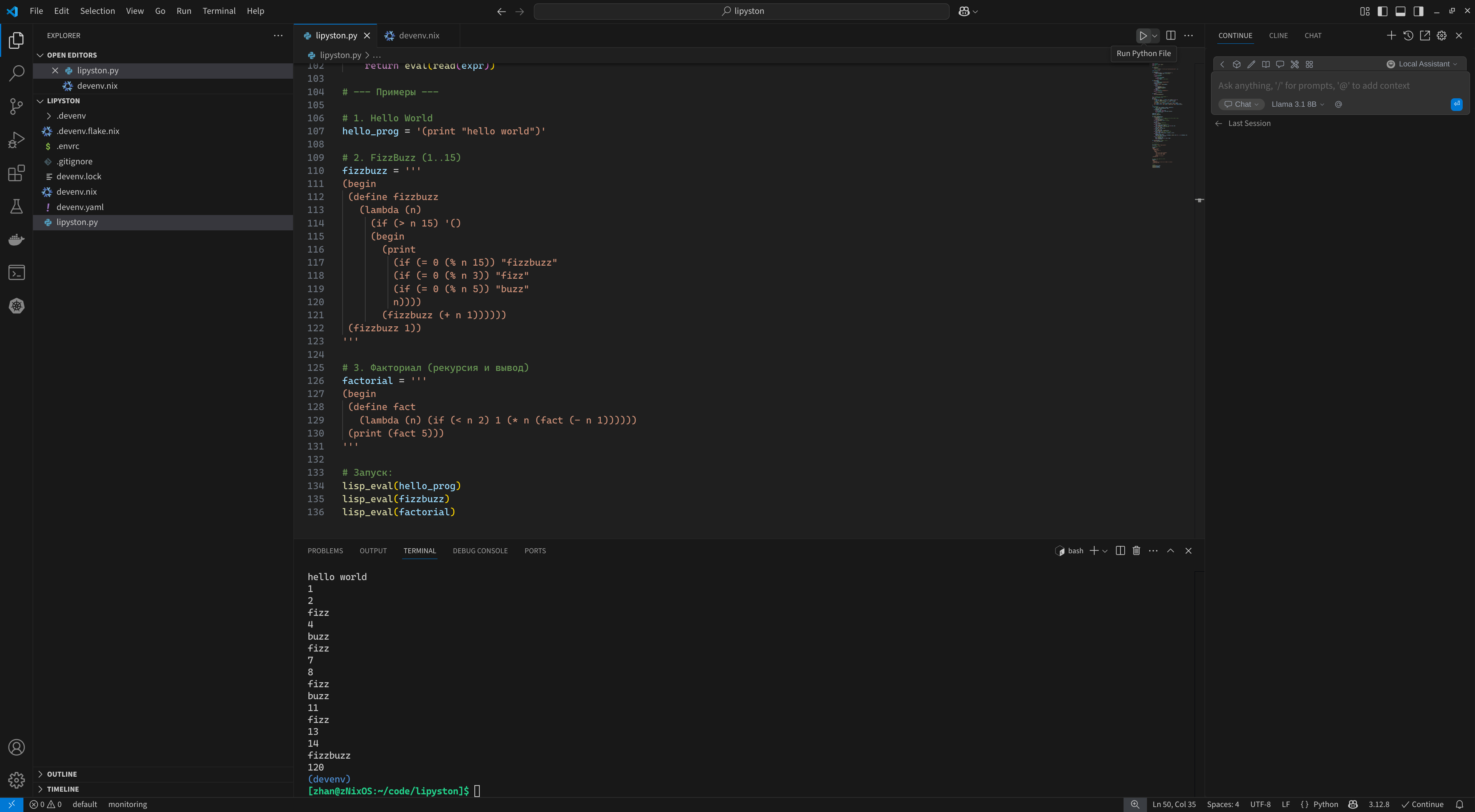Open the Extensions view

(17, 173)
